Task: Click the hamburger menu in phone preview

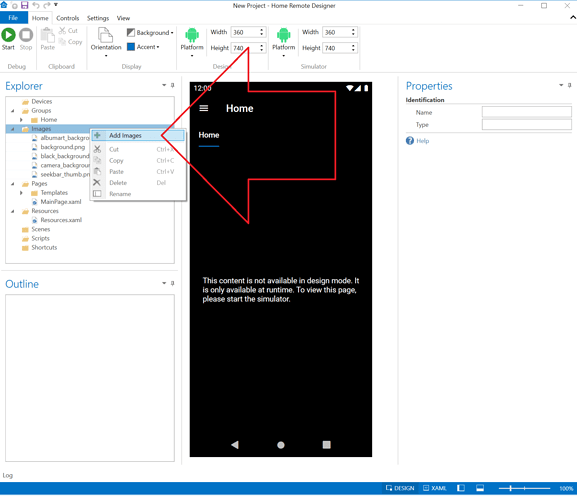Action: tap(203, 108)
